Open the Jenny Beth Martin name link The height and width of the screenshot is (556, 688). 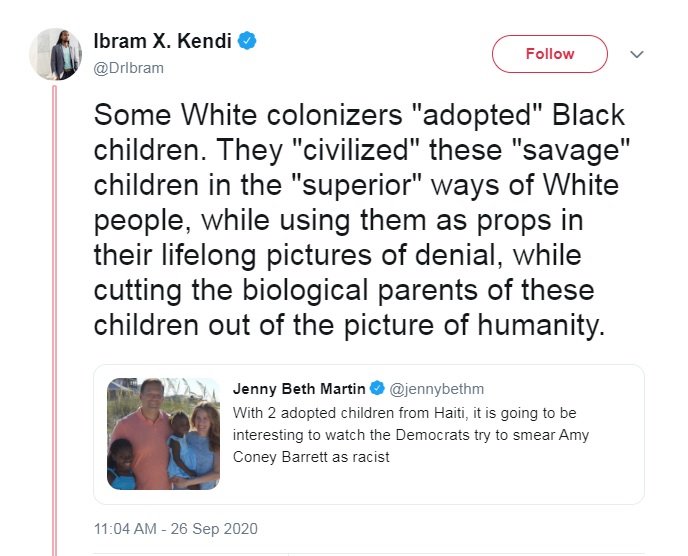tap(299, 389)
